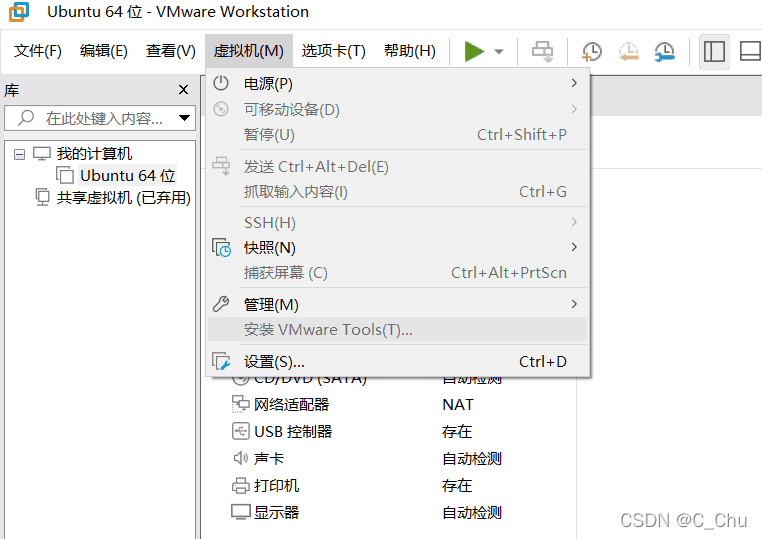Open the 选项卡(T) menu
The width and height of the screenshot is (762, 539).
tap(333, 51)
